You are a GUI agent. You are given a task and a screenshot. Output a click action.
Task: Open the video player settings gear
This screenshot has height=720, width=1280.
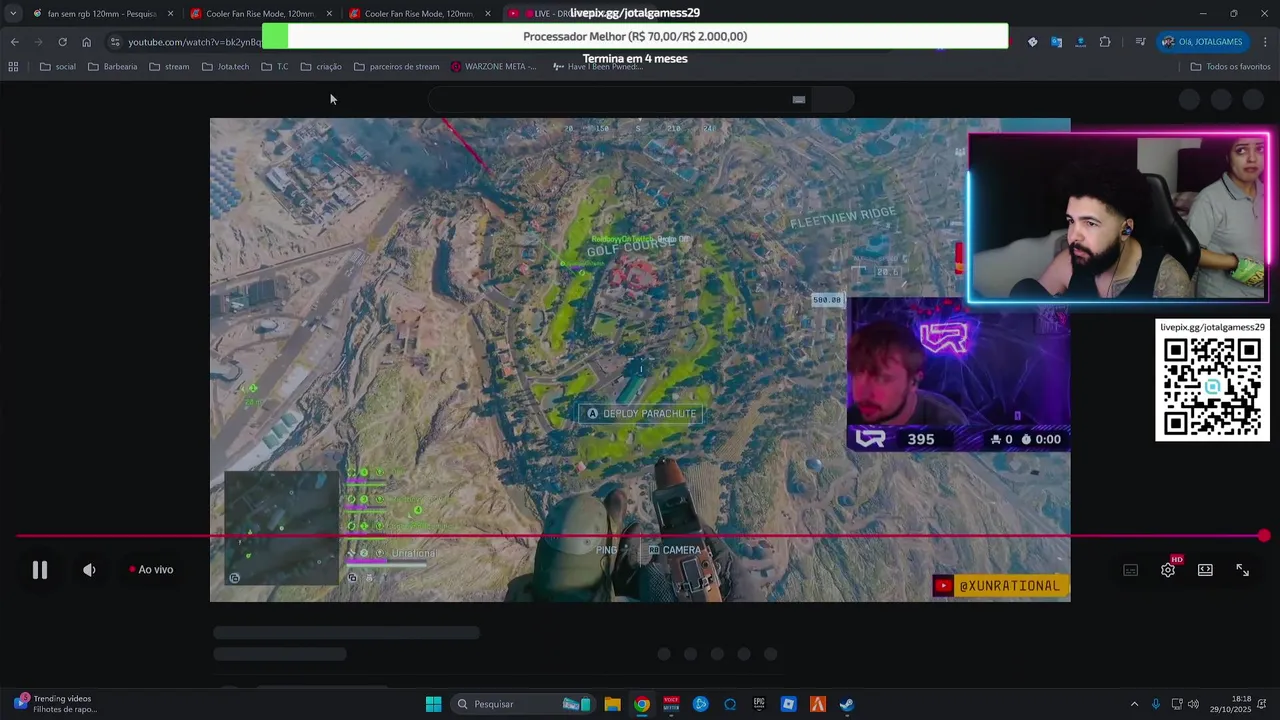(1168, 570)
